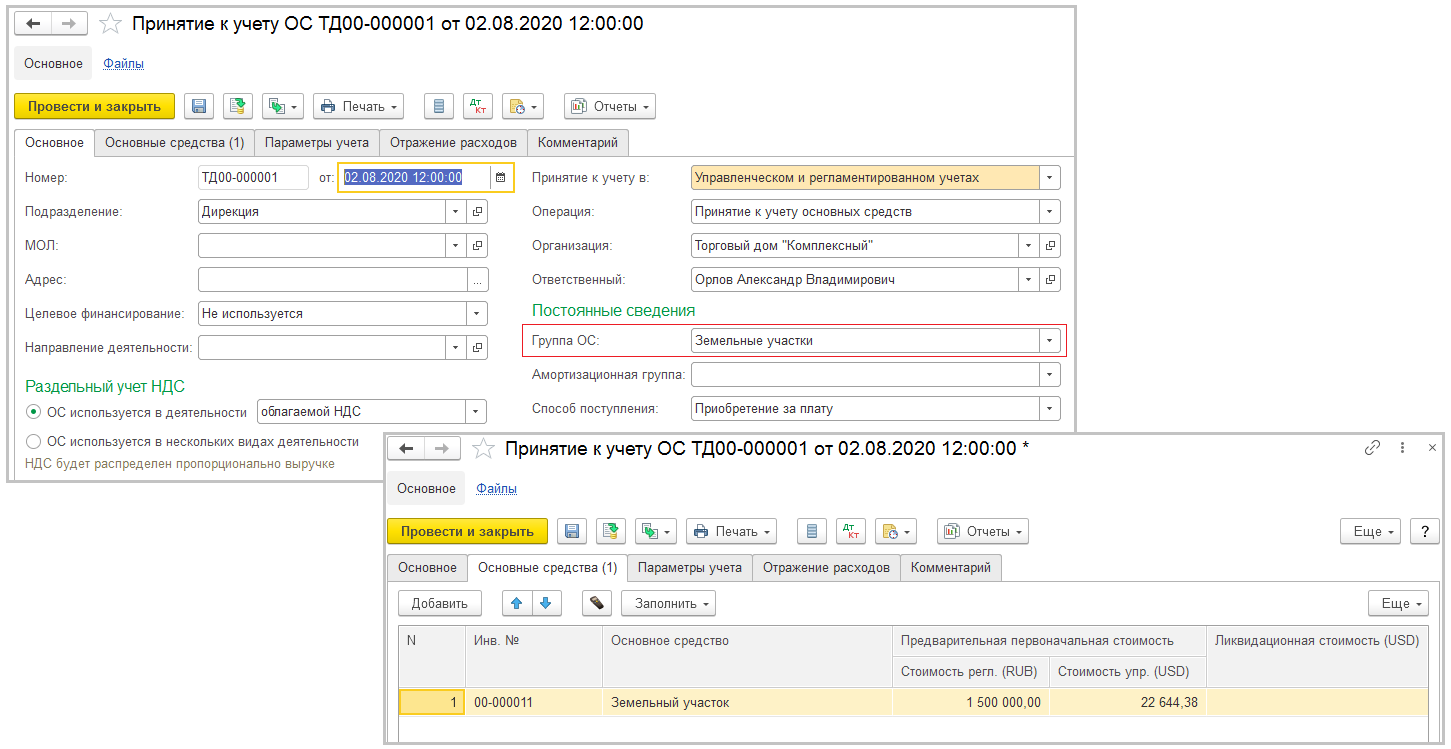Expand облагаемой НДС dropdown
This screenshot has width=1451, height=749.
476,412
